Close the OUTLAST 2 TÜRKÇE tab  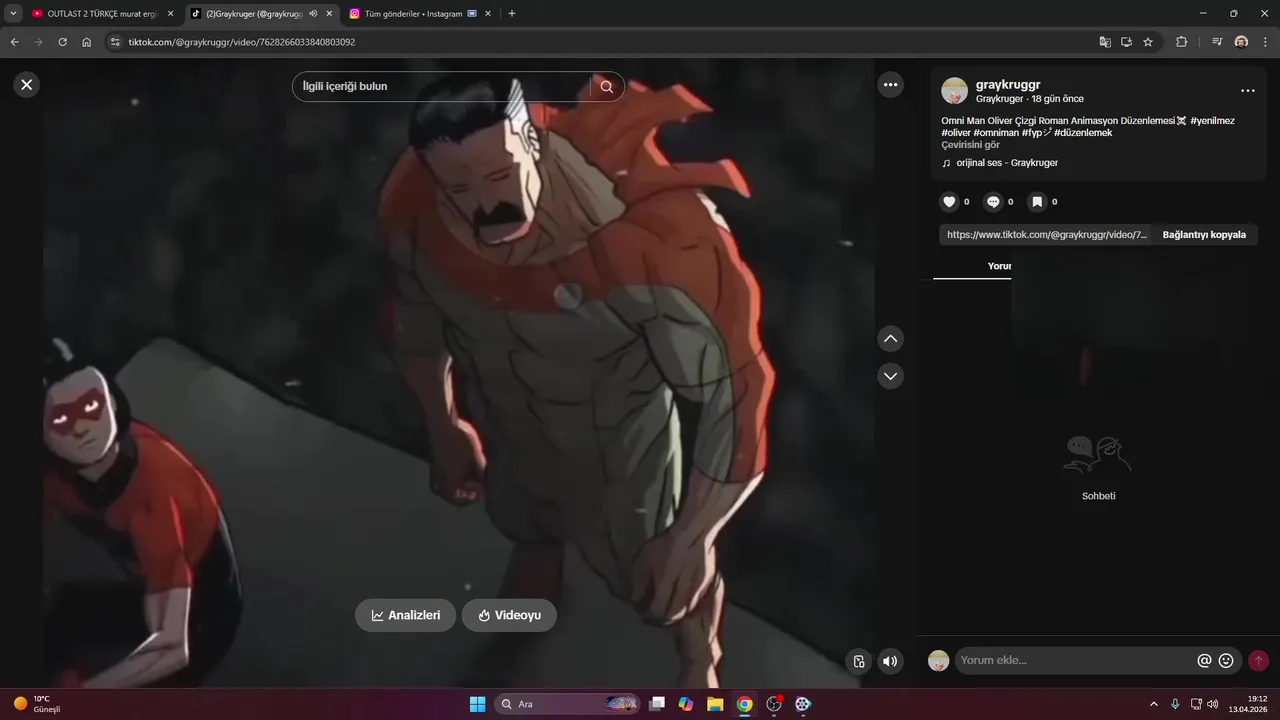coord(170,14)
